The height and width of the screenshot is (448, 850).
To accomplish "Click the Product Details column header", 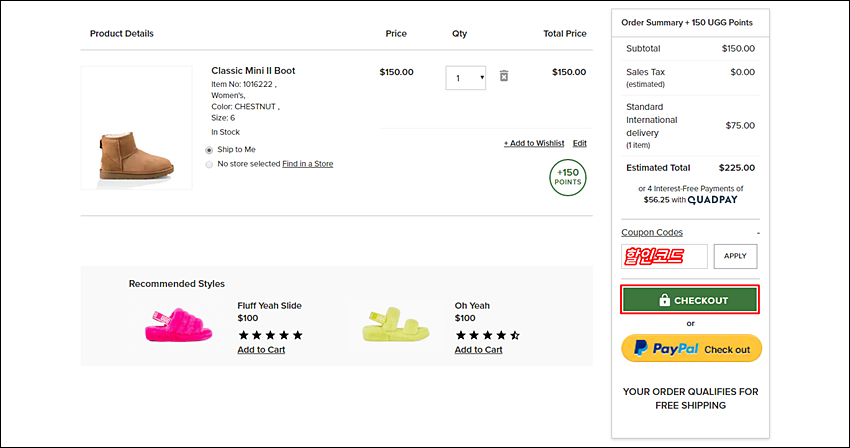I will 121,33.
